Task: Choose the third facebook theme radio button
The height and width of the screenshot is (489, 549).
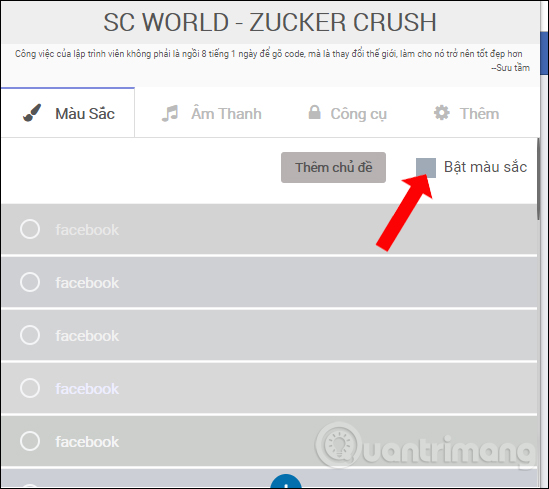Action: pos(30,335)
